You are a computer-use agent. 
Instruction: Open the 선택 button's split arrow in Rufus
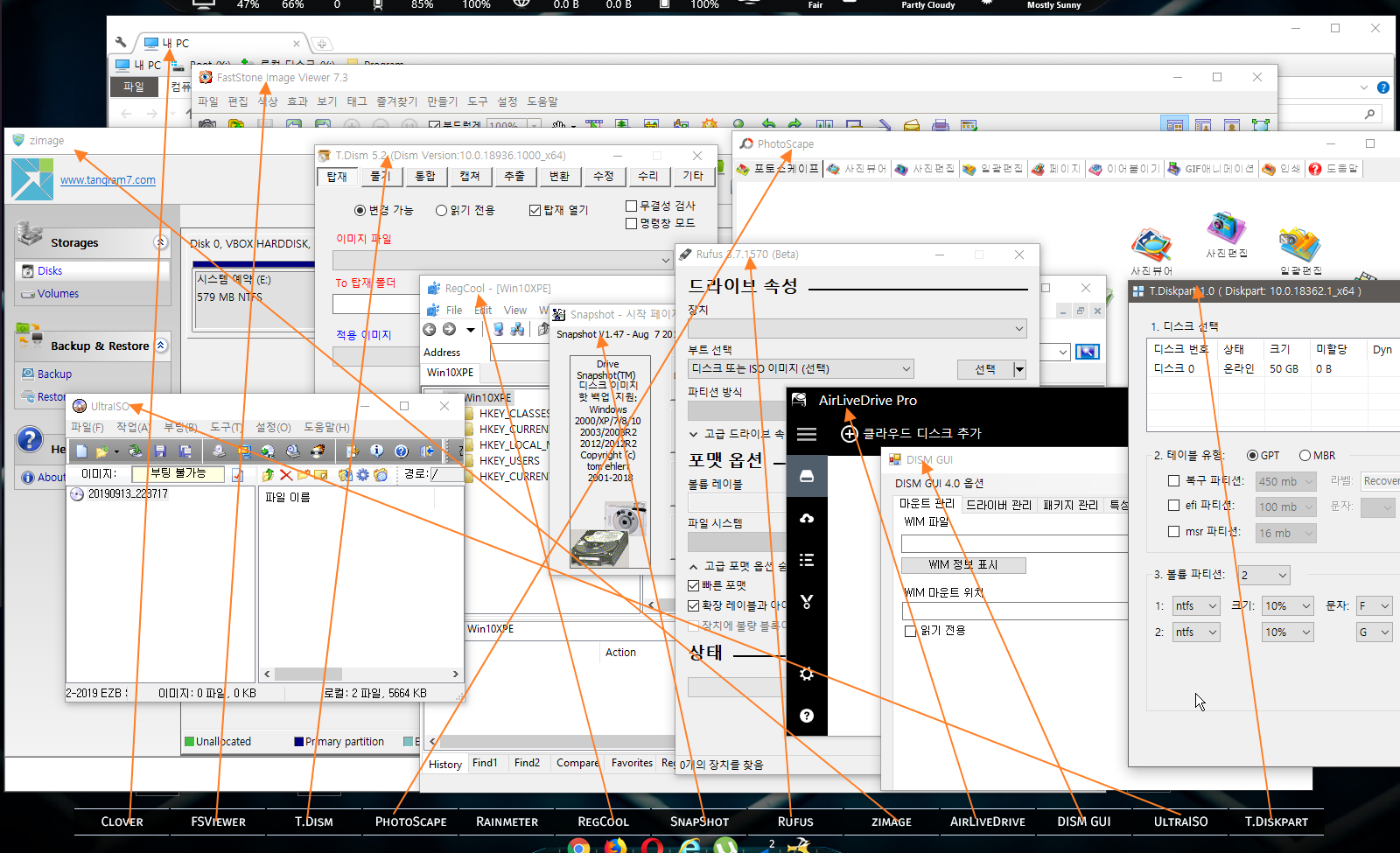1019,369
